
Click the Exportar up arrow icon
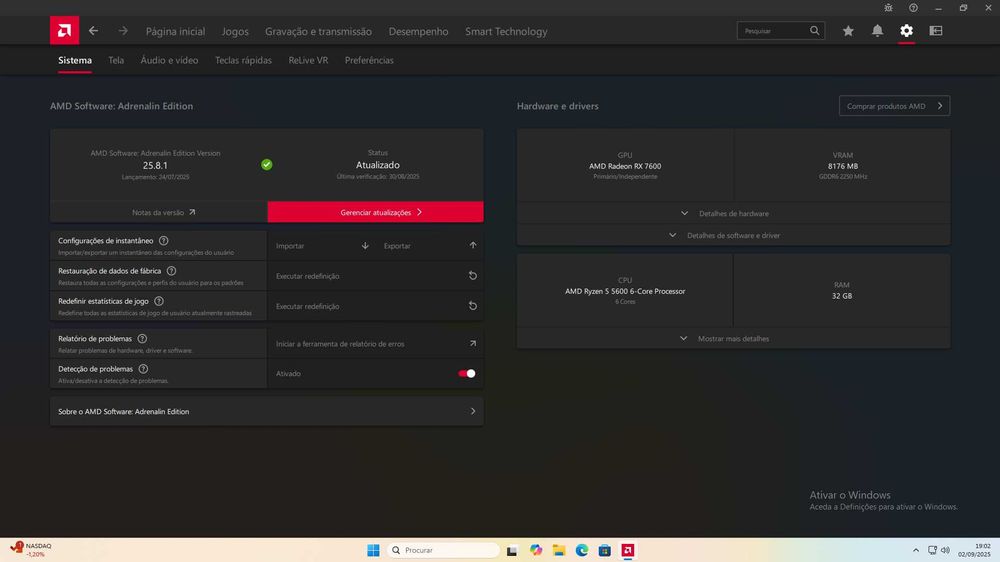pos(473,245)
